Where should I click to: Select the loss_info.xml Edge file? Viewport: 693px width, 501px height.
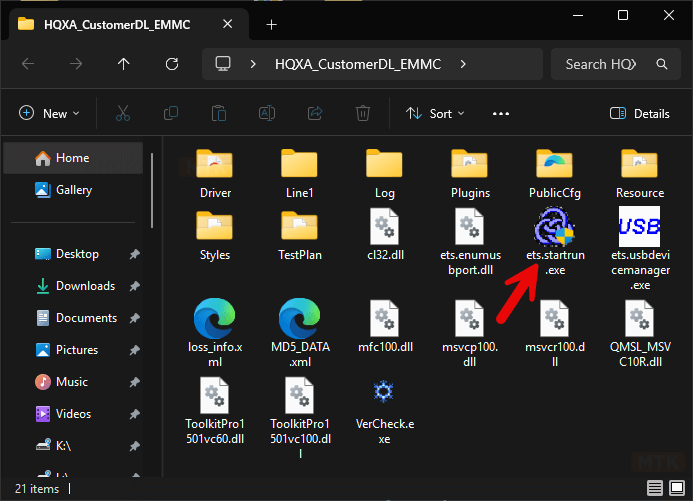tap(214, 320)
